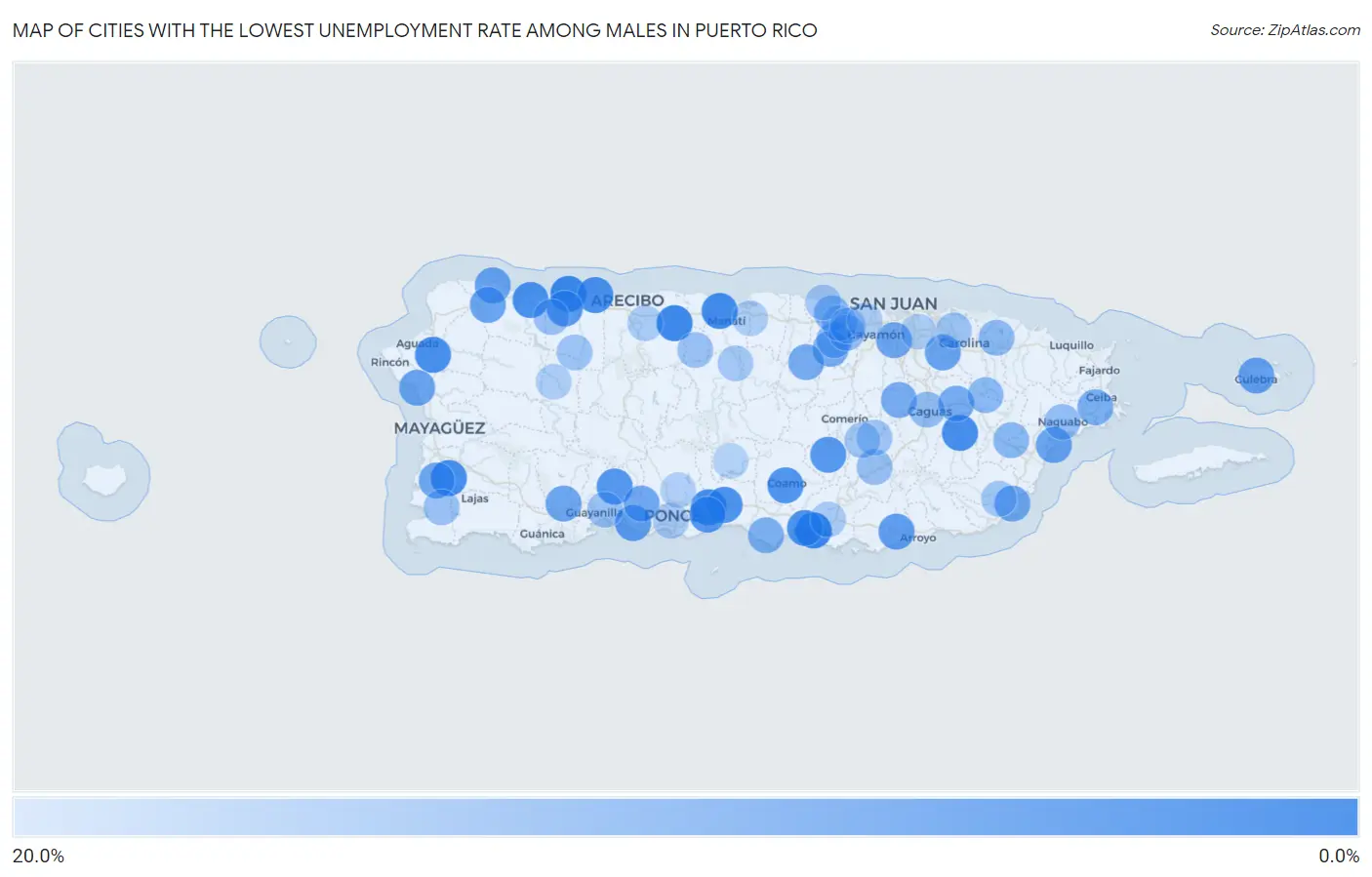The width and height of the screenshot is (1372, 877).
Task: Click the MAYAGÜEZ map label
Action: [x=439, y=428]
